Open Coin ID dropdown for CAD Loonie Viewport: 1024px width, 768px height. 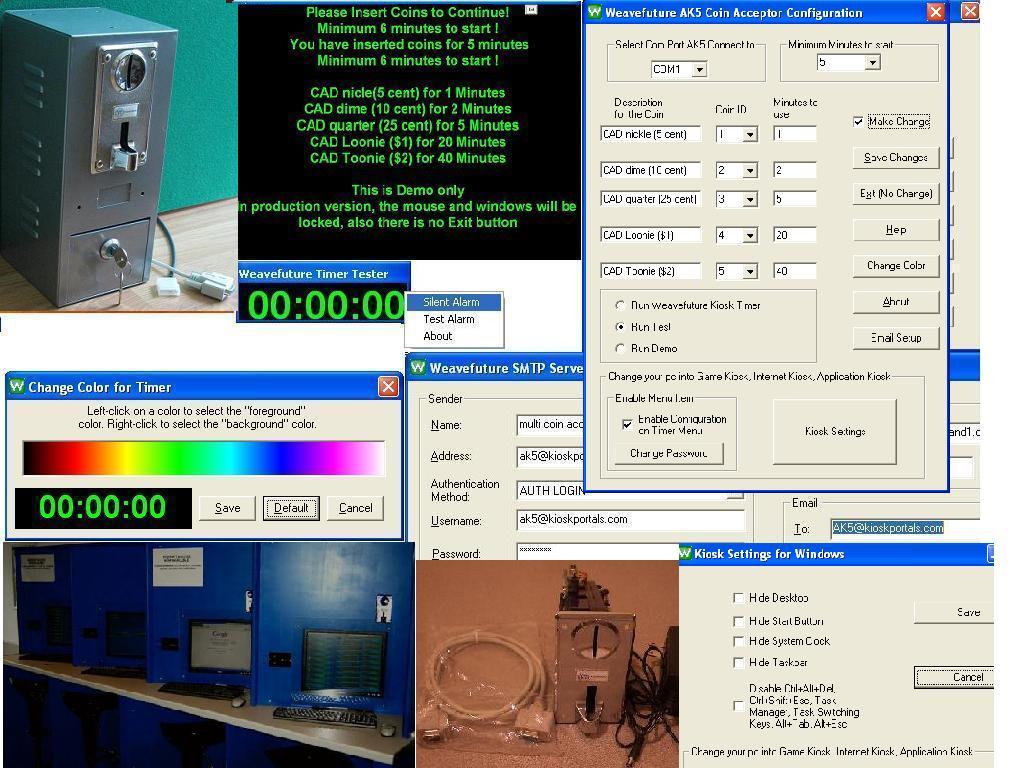750,235
